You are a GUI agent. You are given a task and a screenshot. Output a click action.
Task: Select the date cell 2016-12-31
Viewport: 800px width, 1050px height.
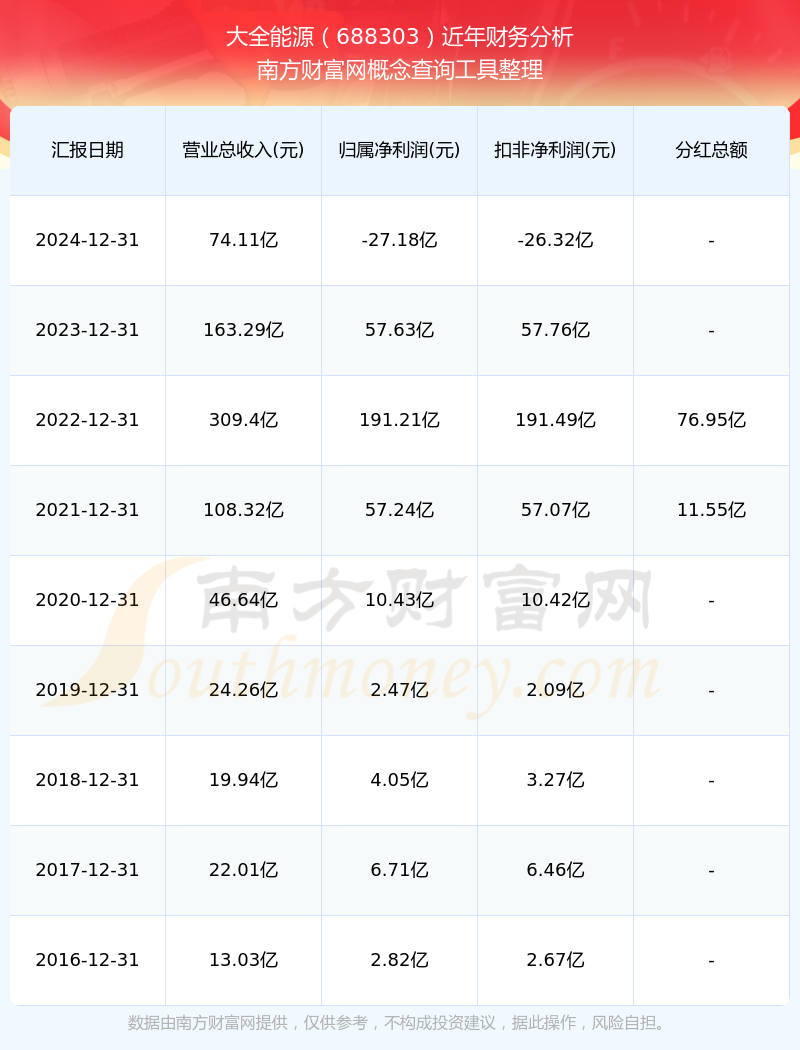click(x=88, y=960)
